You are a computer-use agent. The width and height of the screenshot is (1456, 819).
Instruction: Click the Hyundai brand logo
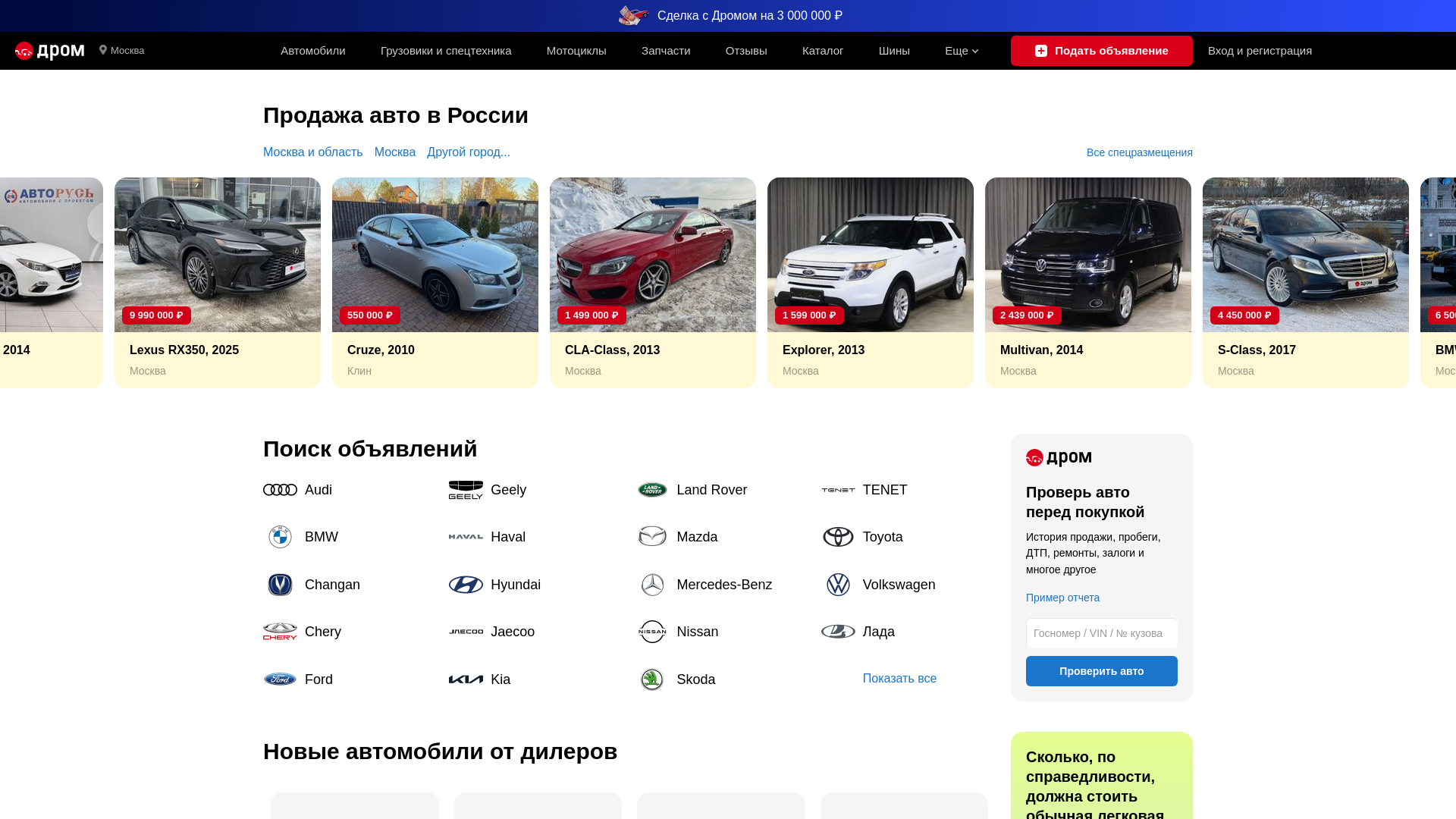coord(466,585)
